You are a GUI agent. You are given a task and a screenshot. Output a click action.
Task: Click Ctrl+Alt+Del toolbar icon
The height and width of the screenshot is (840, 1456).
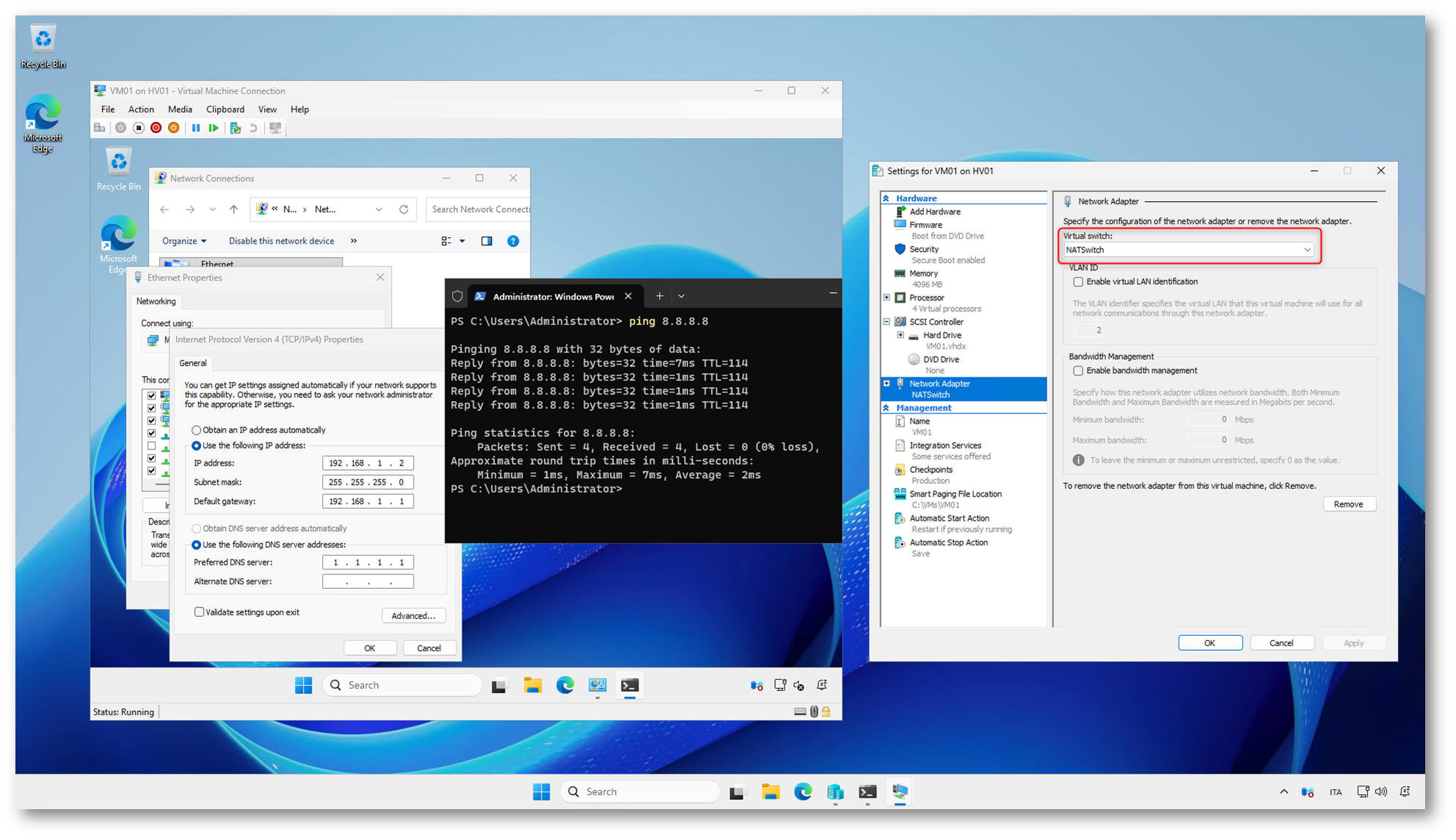tap(100, 128)
